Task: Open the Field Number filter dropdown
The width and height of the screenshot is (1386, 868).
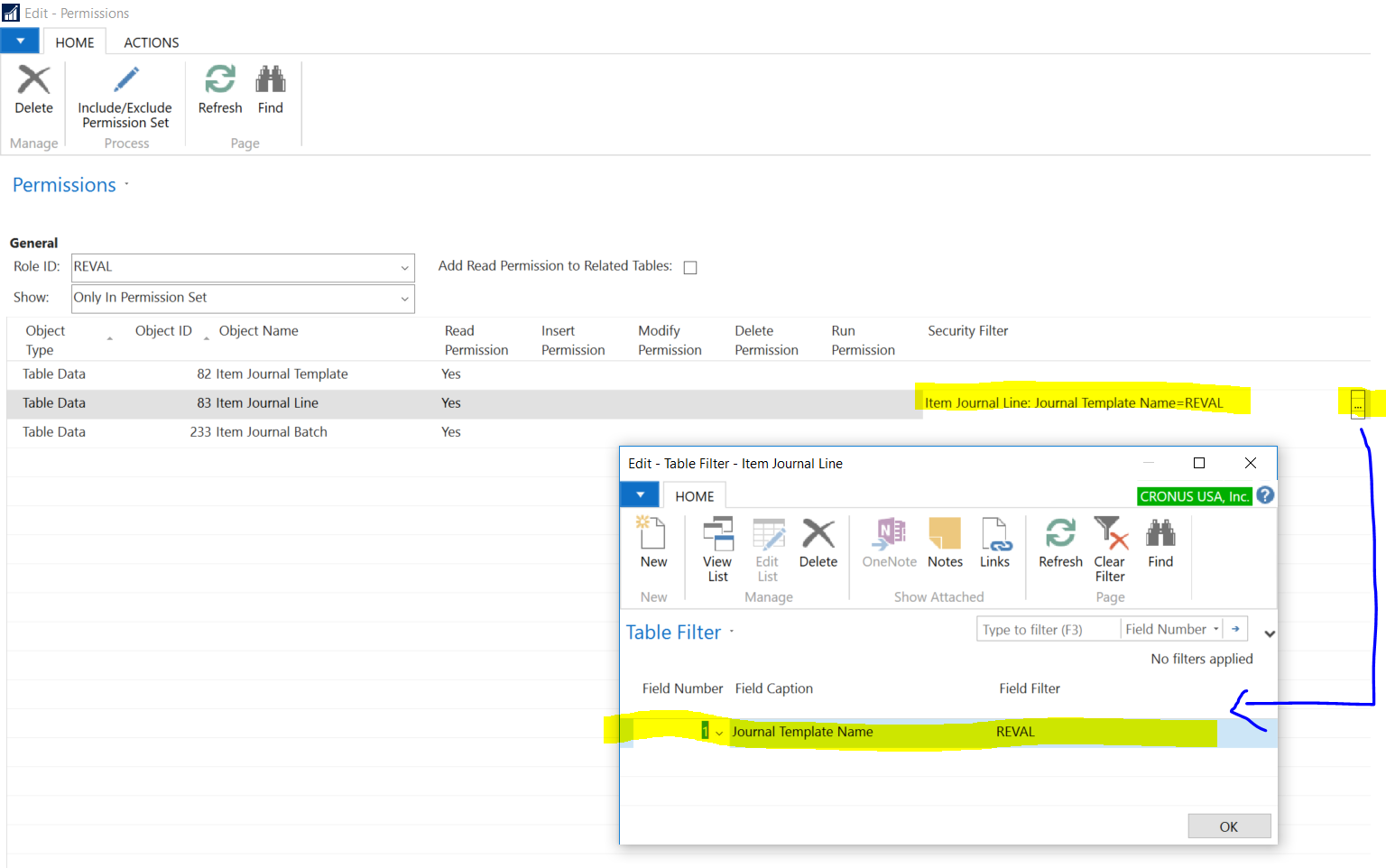Action: (x=1216, y=629)
